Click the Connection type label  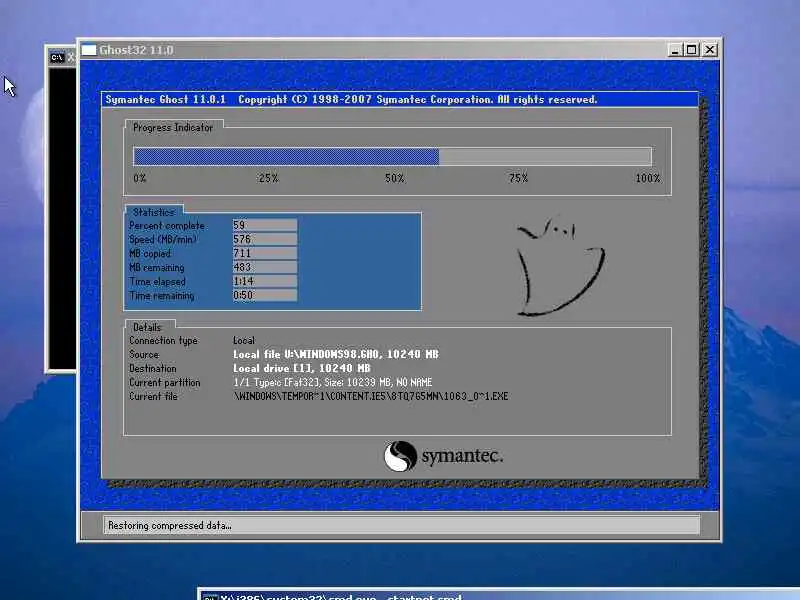click(x=163, y=341)
